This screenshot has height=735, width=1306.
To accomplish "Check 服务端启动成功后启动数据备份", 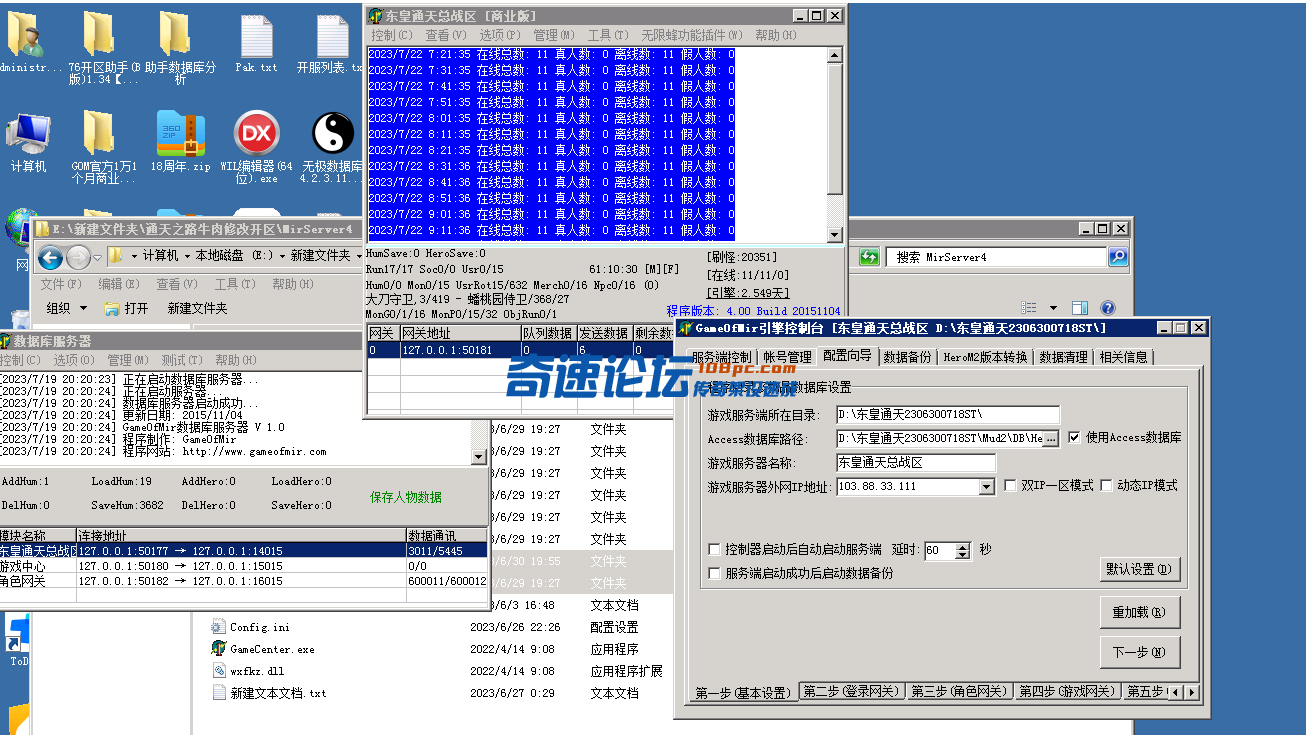I will (x=714, y=573).
